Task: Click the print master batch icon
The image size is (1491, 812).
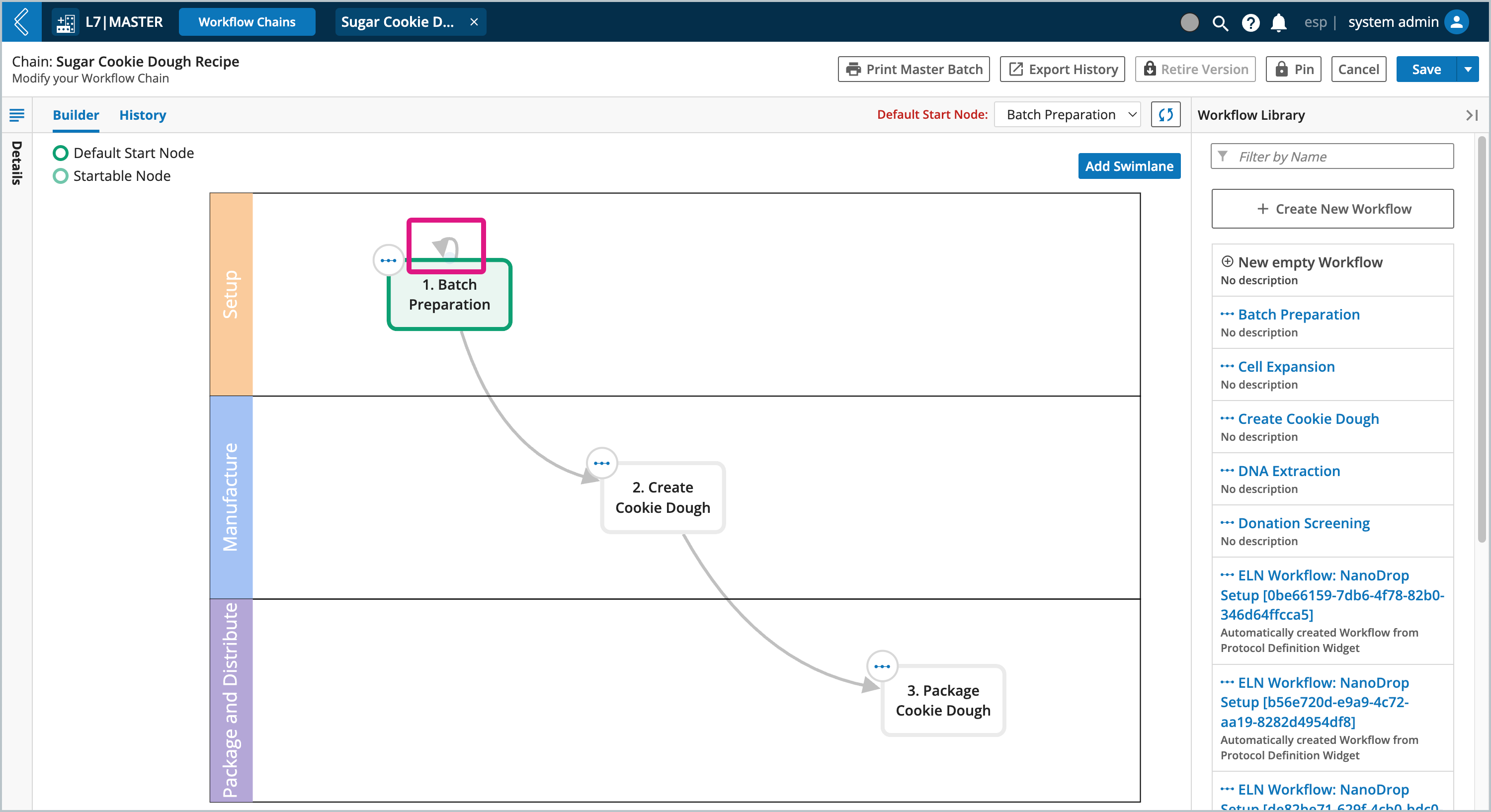Action: point(855,69)
